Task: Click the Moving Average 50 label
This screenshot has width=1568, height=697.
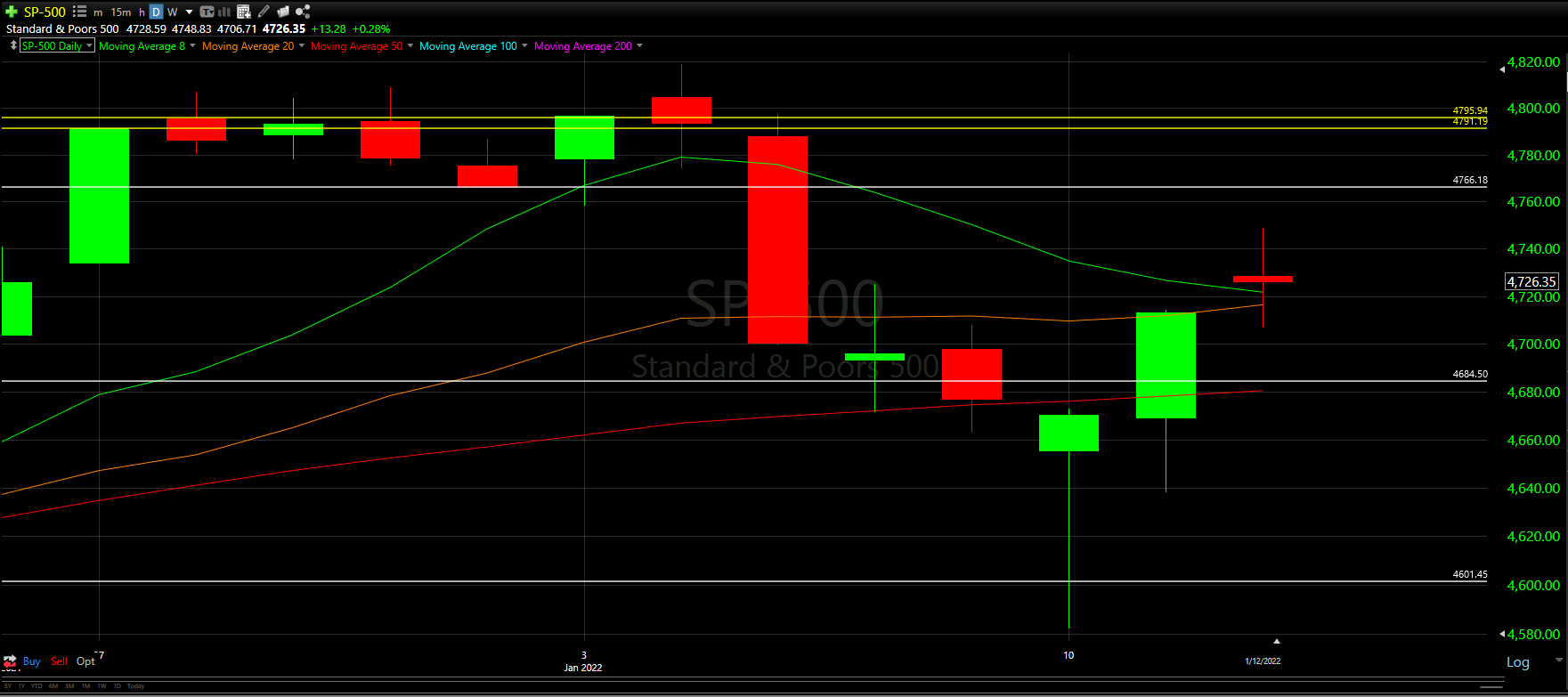Action: point(356,46)
